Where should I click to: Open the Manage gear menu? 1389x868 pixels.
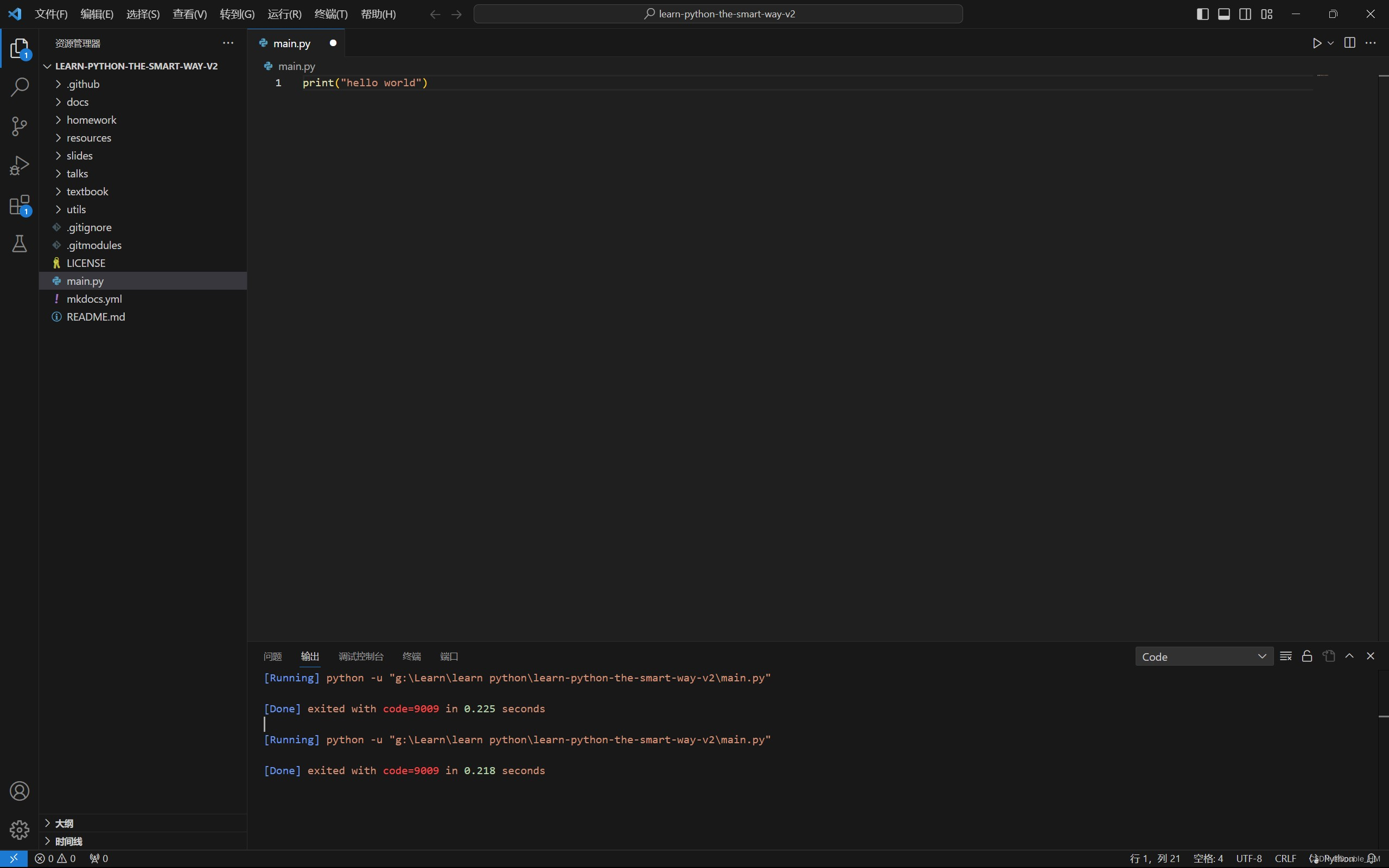pyautogui.click(x=20, y=829)
